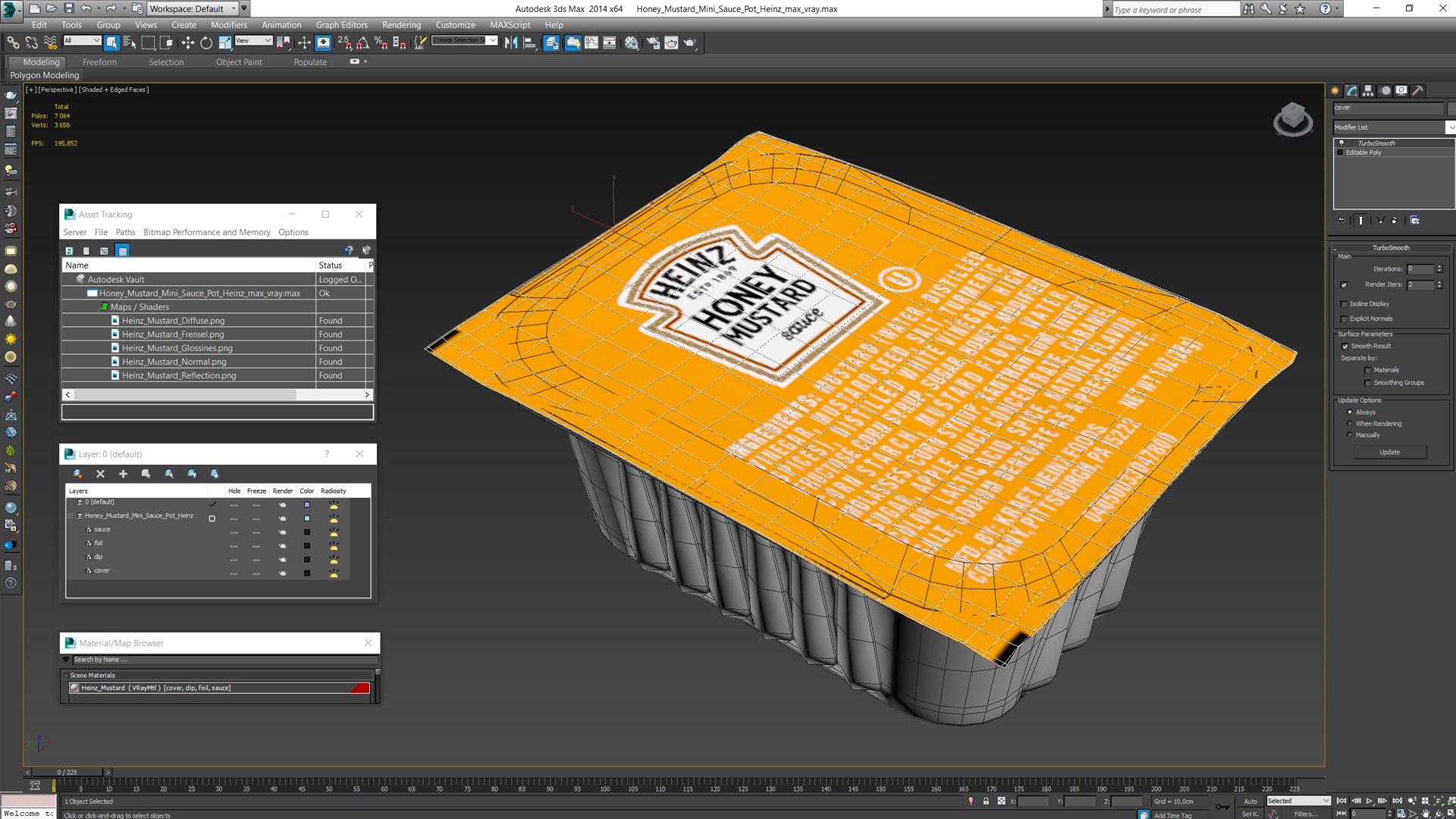Open the Curve Editor icon
1456x819 pixels.
click(x=591, y=42)
